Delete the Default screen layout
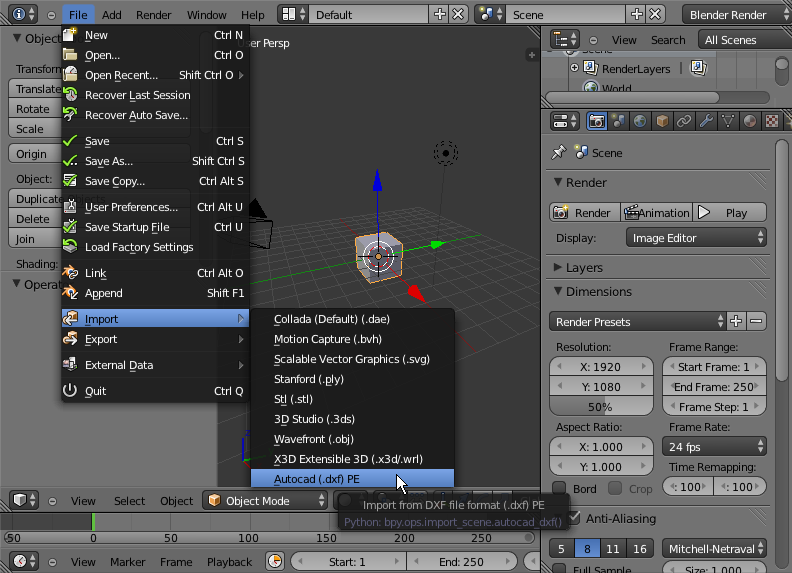The height and width of the screenshot is (573, 792). pyautogui.click(x=458, y=15)
